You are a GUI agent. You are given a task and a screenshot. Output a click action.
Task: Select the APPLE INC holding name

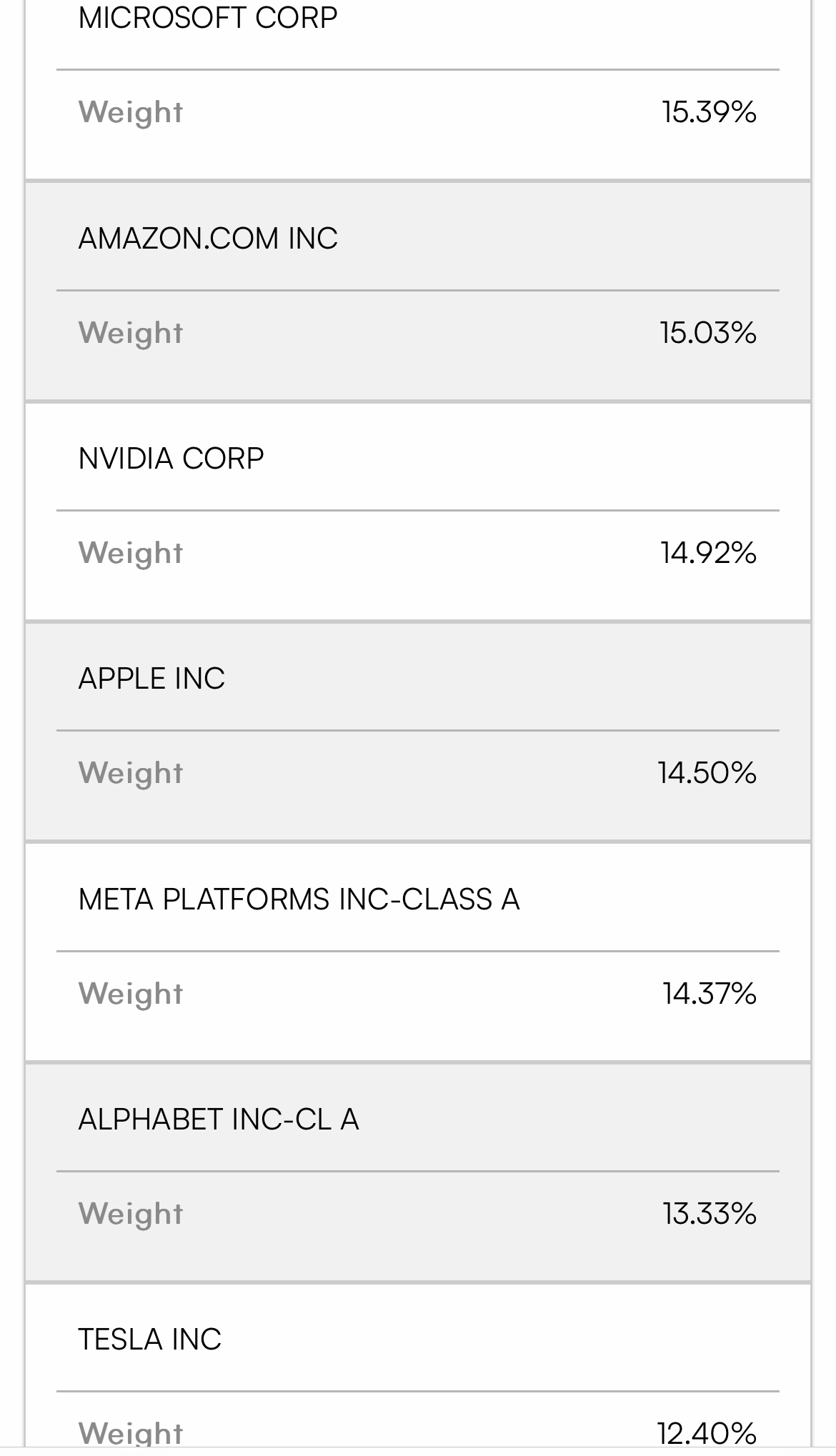click(151, 678)
